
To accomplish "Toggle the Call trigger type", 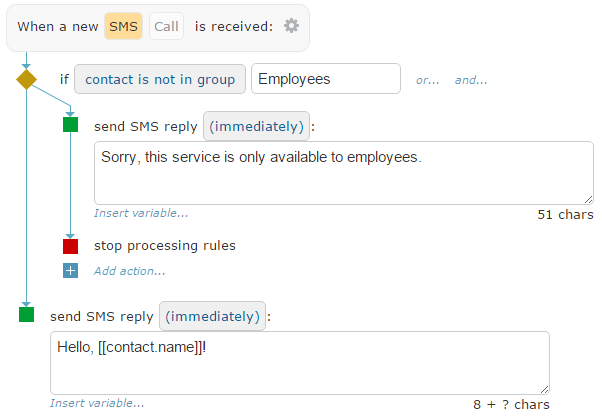I will pyautogui.click(x=166, y=26).
